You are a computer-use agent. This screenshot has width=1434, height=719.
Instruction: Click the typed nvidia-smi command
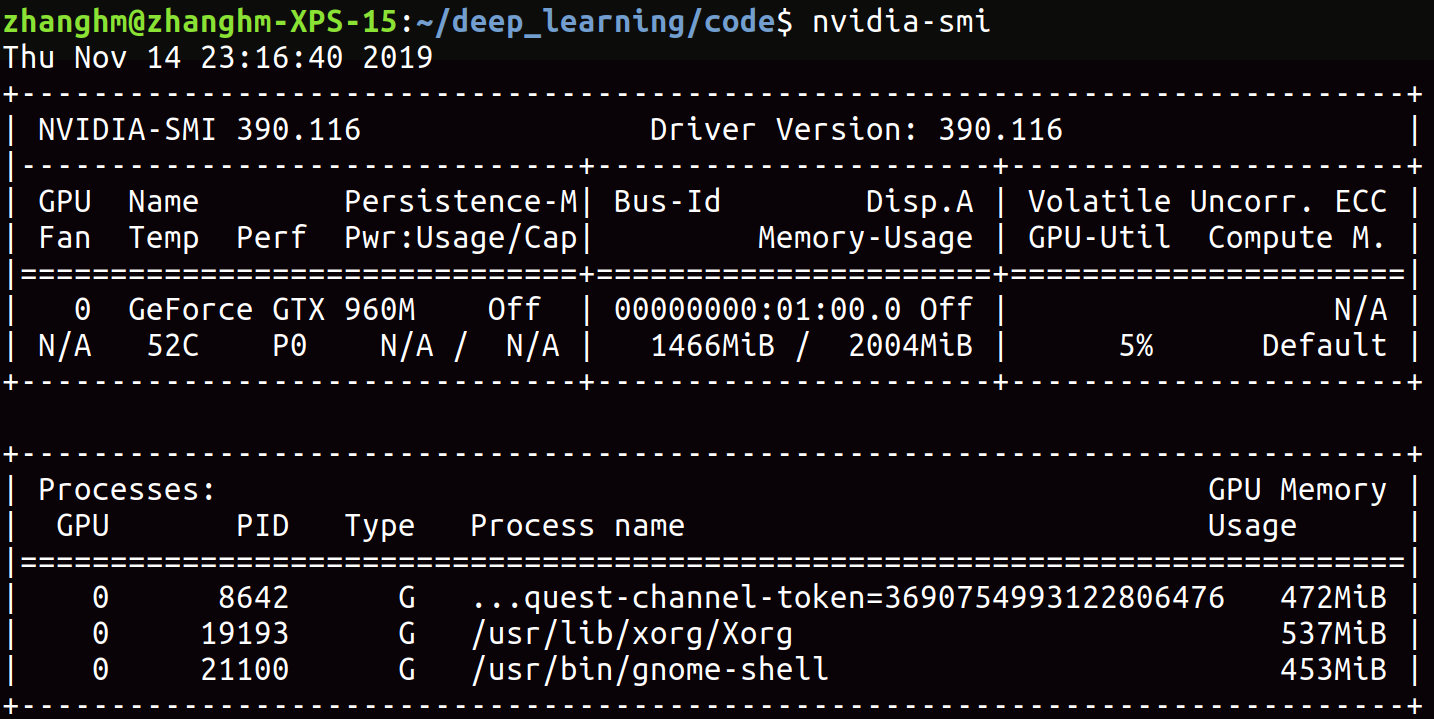(x=901, y=21)
